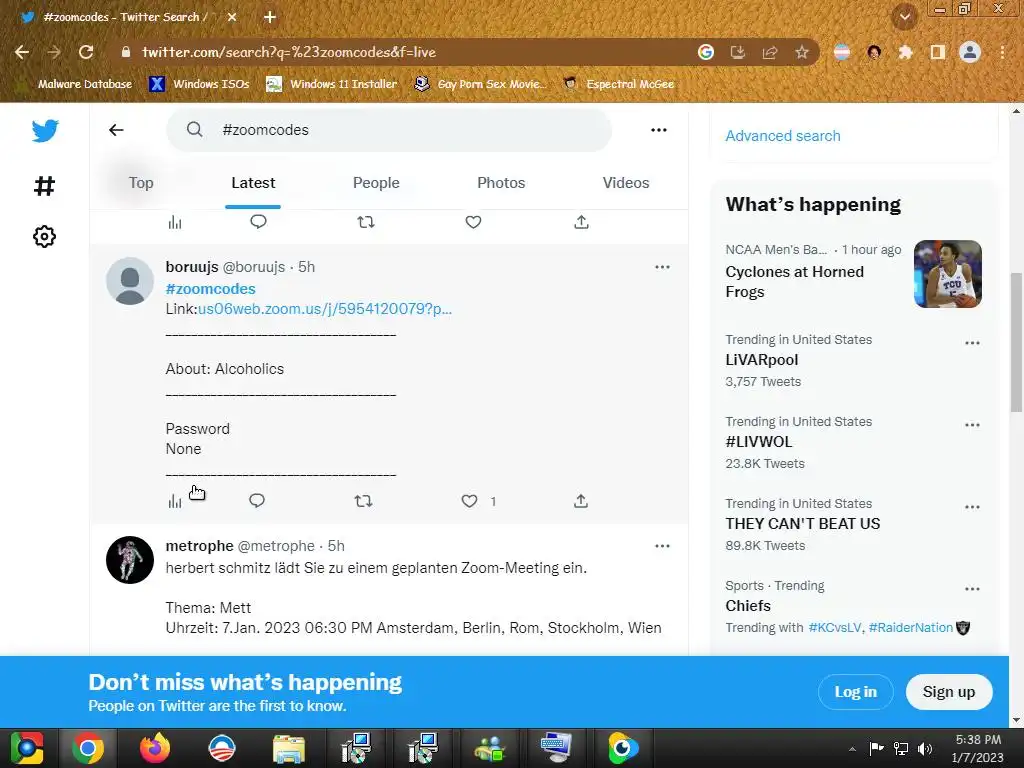The width and height of the screenshot is (1024, 768).
Task: Open Firefox from the taskbar
Action: coord(155,748)
